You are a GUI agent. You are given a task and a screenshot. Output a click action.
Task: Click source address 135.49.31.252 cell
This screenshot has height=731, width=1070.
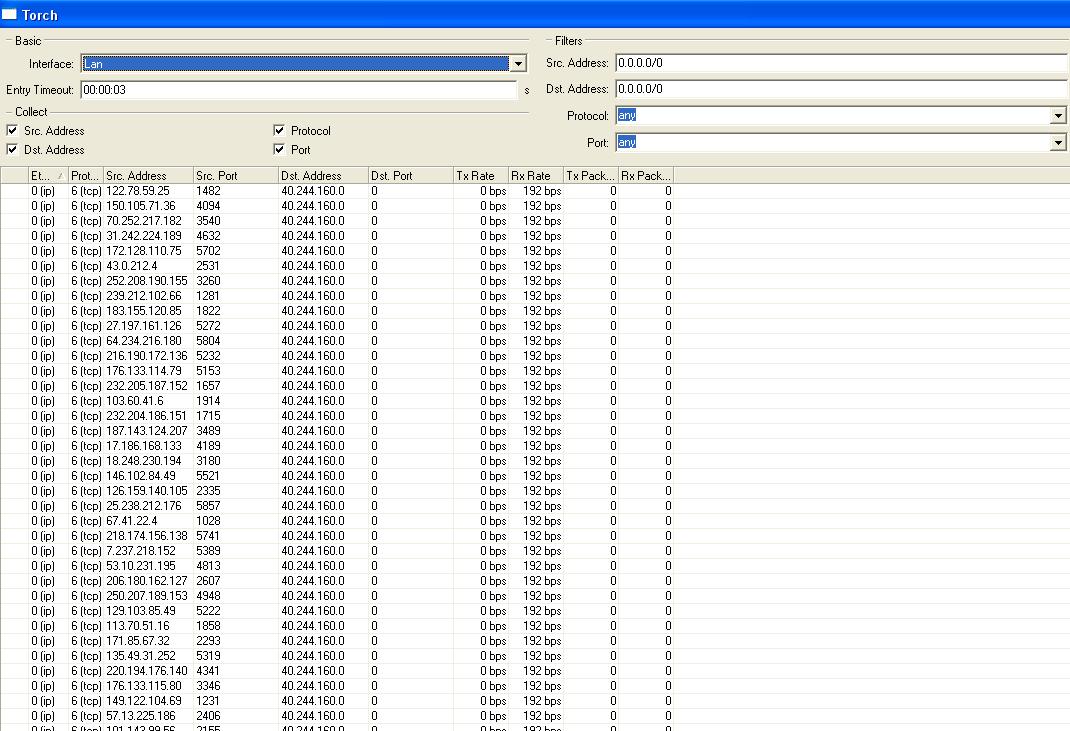148,657
